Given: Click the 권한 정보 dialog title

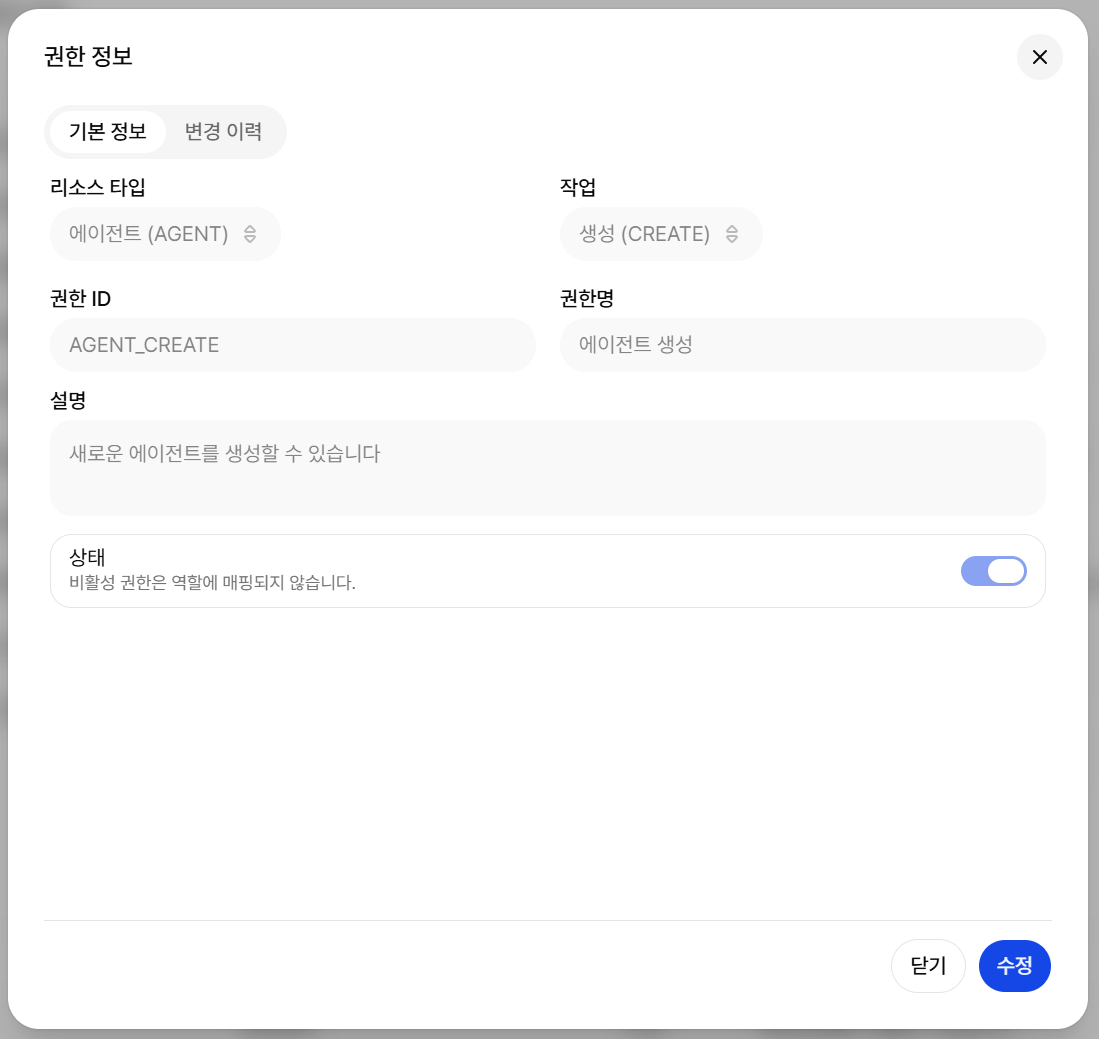Looking at the screenshot, I should pos(88,56).
